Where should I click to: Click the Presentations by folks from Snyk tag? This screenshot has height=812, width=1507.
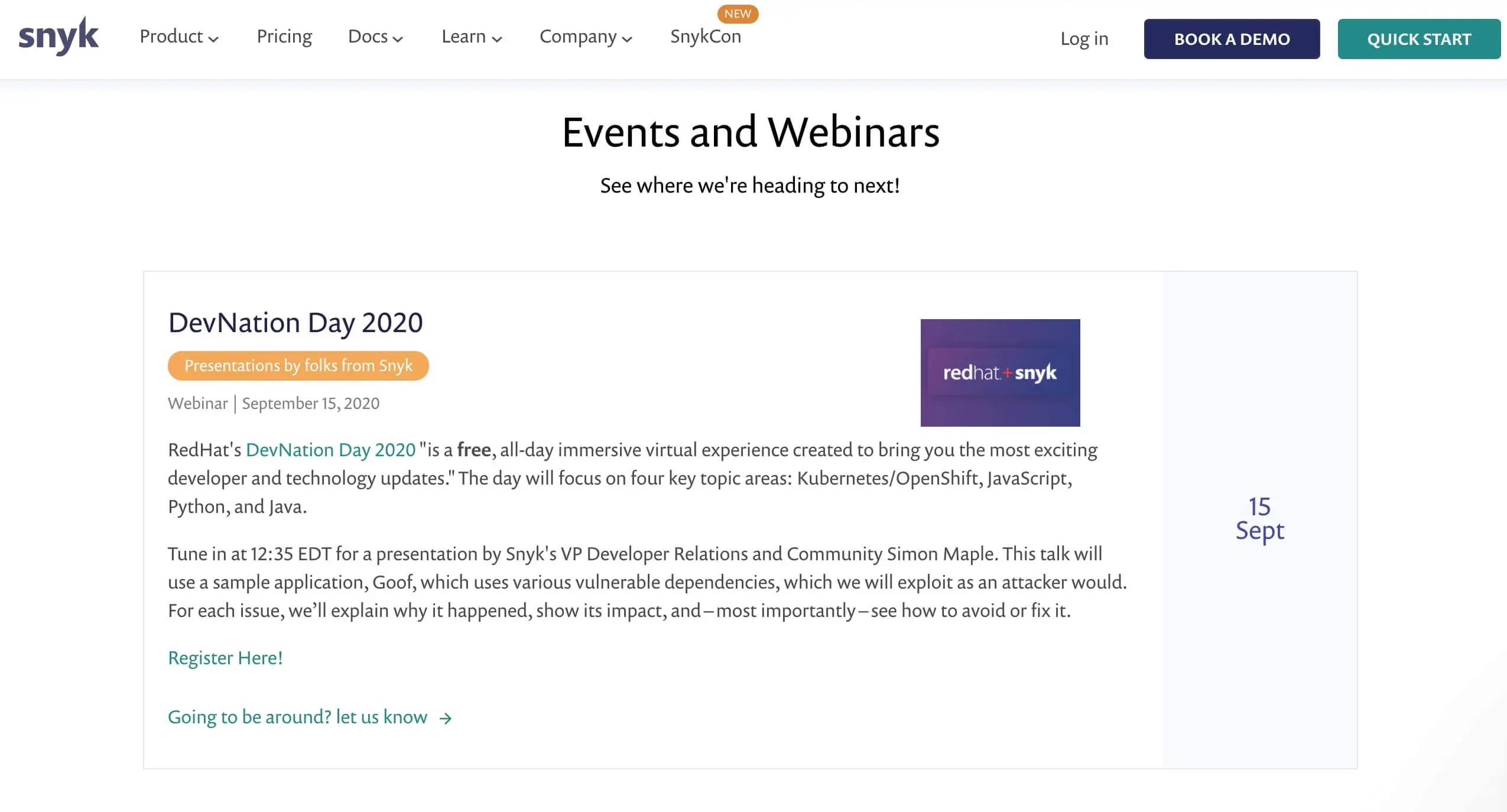[298, 366]
